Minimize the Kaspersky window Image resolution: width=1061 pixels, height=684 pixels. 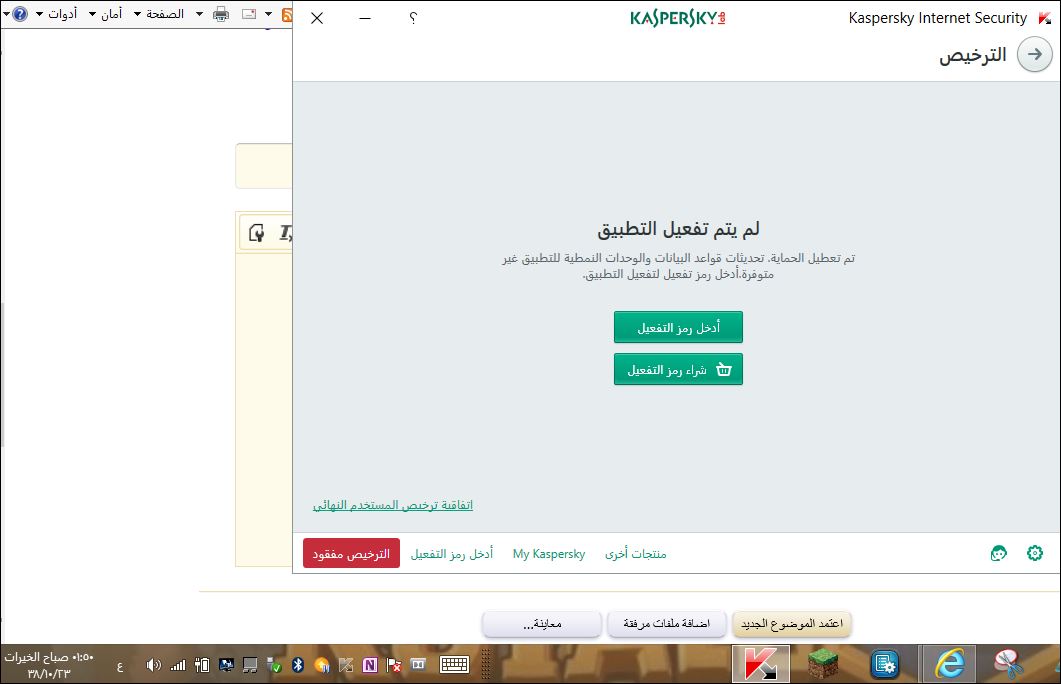click(365, 18)
